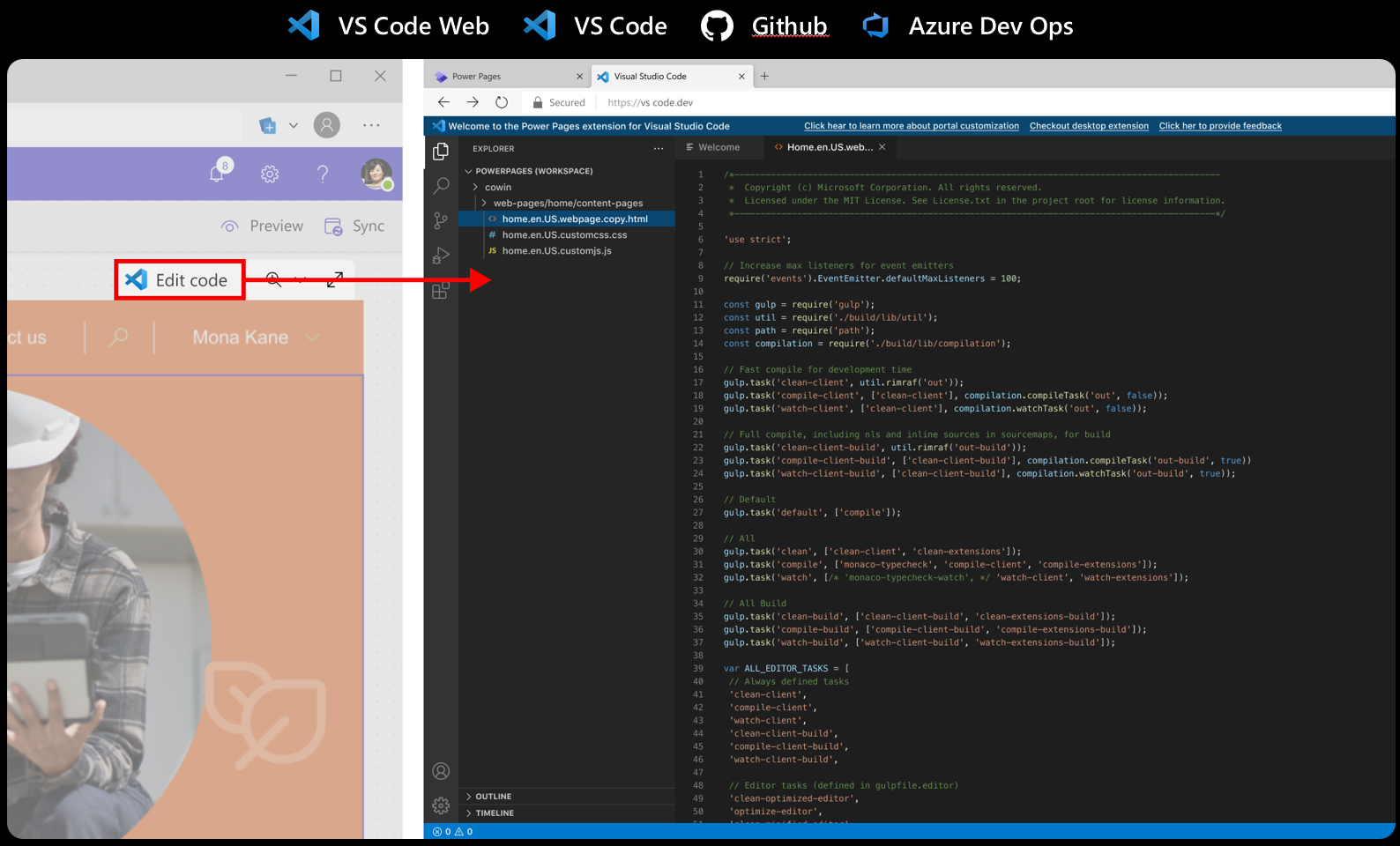Click expand fullscreen arrow in canvas toolbar

click(x=335, y=280)
